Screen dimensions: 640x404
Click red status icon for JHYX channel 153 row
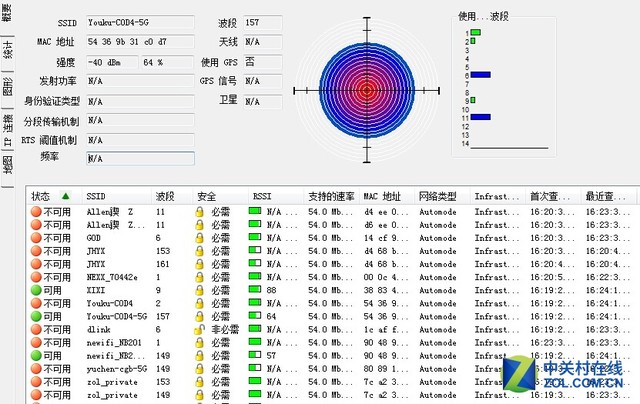36,251
